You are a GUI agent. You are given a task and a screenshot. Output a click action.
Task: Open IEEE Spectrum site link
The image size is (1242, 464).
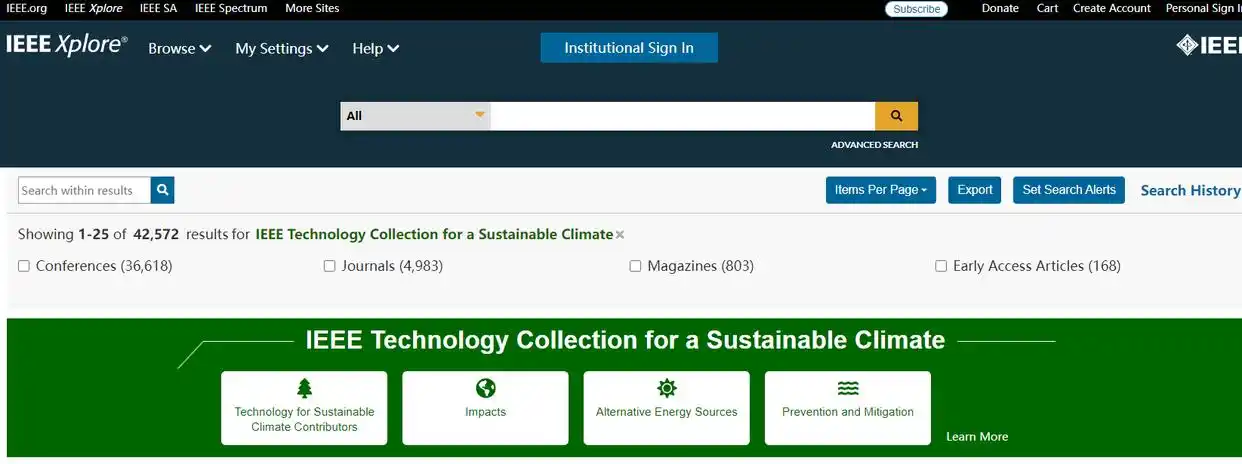point(231,8)
